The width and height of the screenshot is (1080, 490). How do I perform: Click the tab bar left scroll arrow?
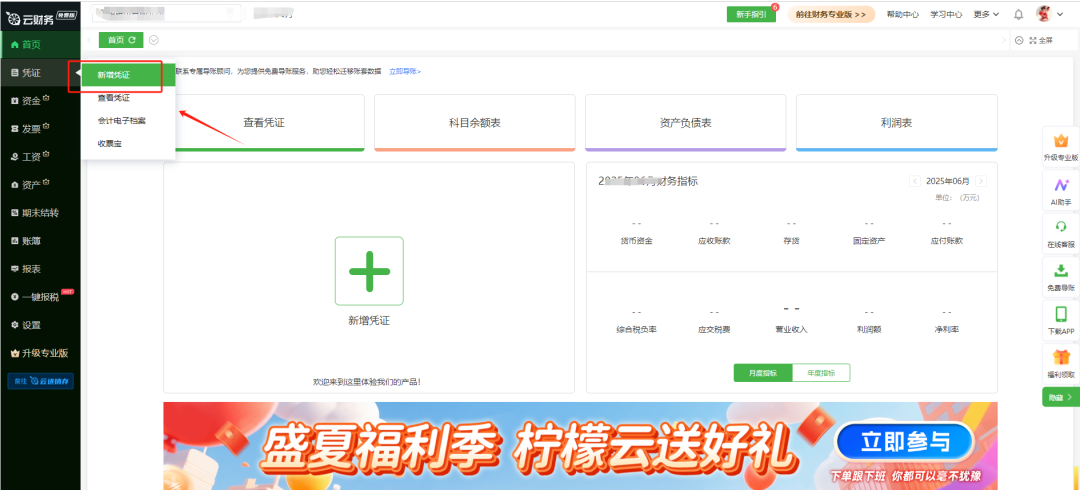(89, 40)
